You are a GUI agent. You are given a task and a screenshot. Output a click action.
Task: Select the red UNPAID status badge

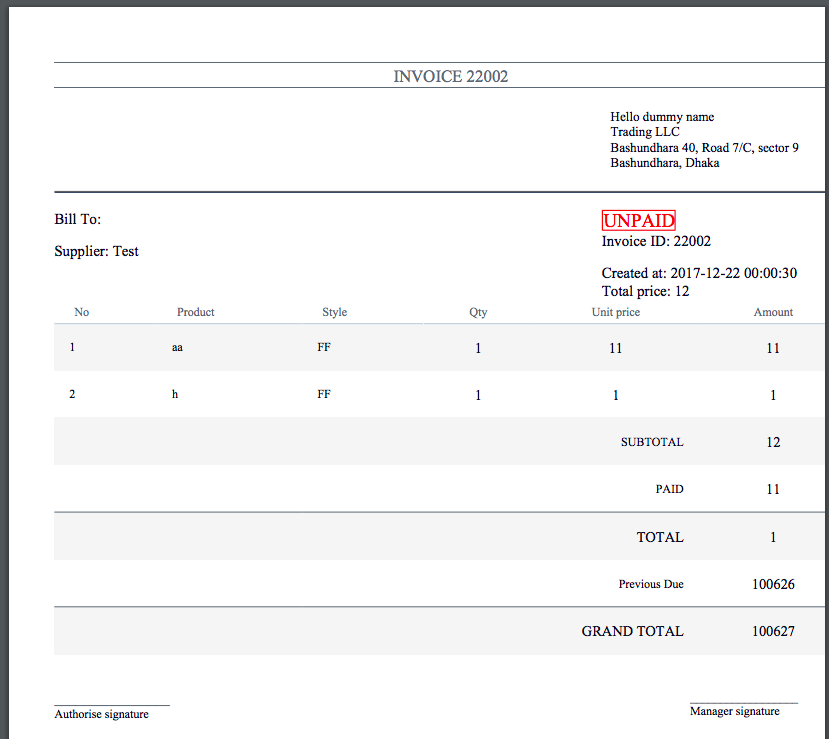638,221
